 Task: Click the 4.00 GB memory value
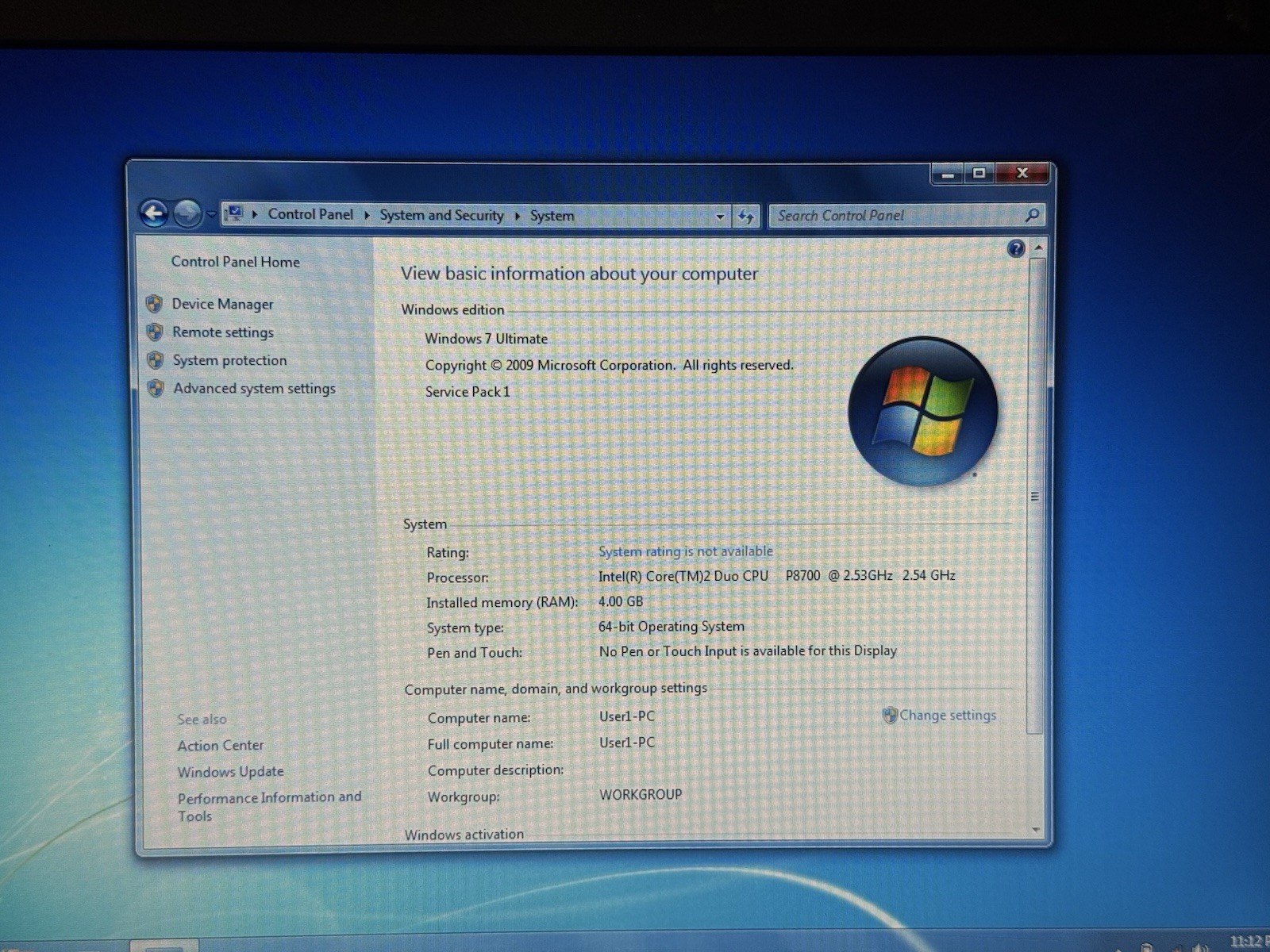(x=621, y=601)
